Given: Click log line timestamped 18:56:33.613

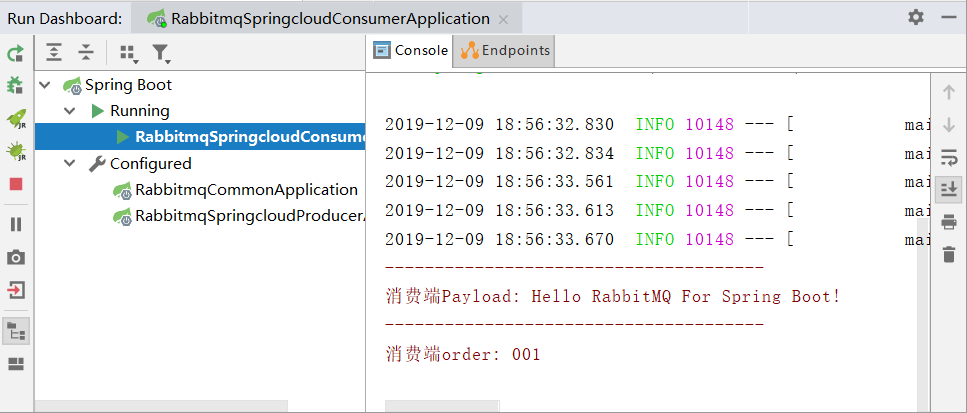Looking at the screenshot, I should (657, 211).
